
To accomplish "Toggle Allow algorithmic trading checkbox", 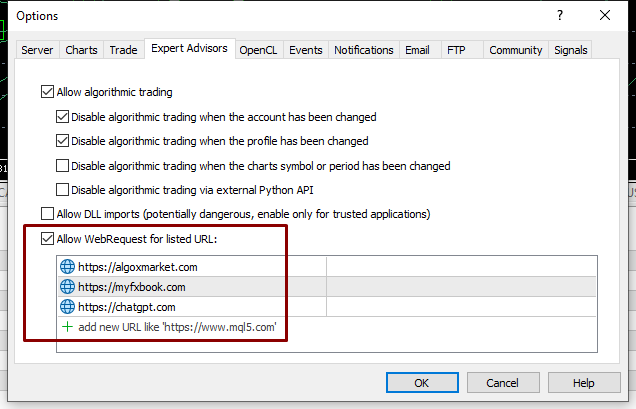I will click(47, 92).
